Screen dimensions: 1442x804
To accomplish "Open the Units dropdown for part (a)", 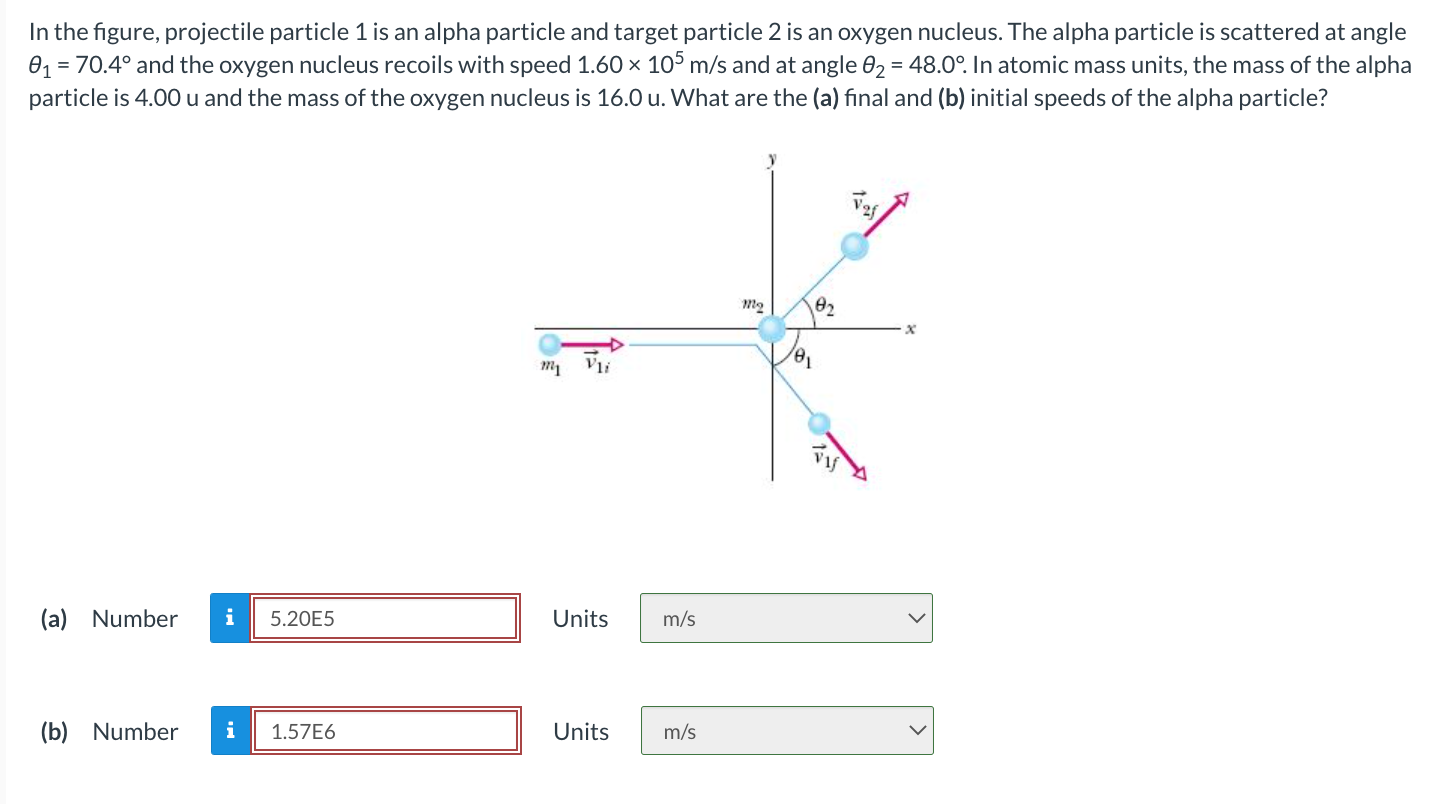I will [786, 618].
